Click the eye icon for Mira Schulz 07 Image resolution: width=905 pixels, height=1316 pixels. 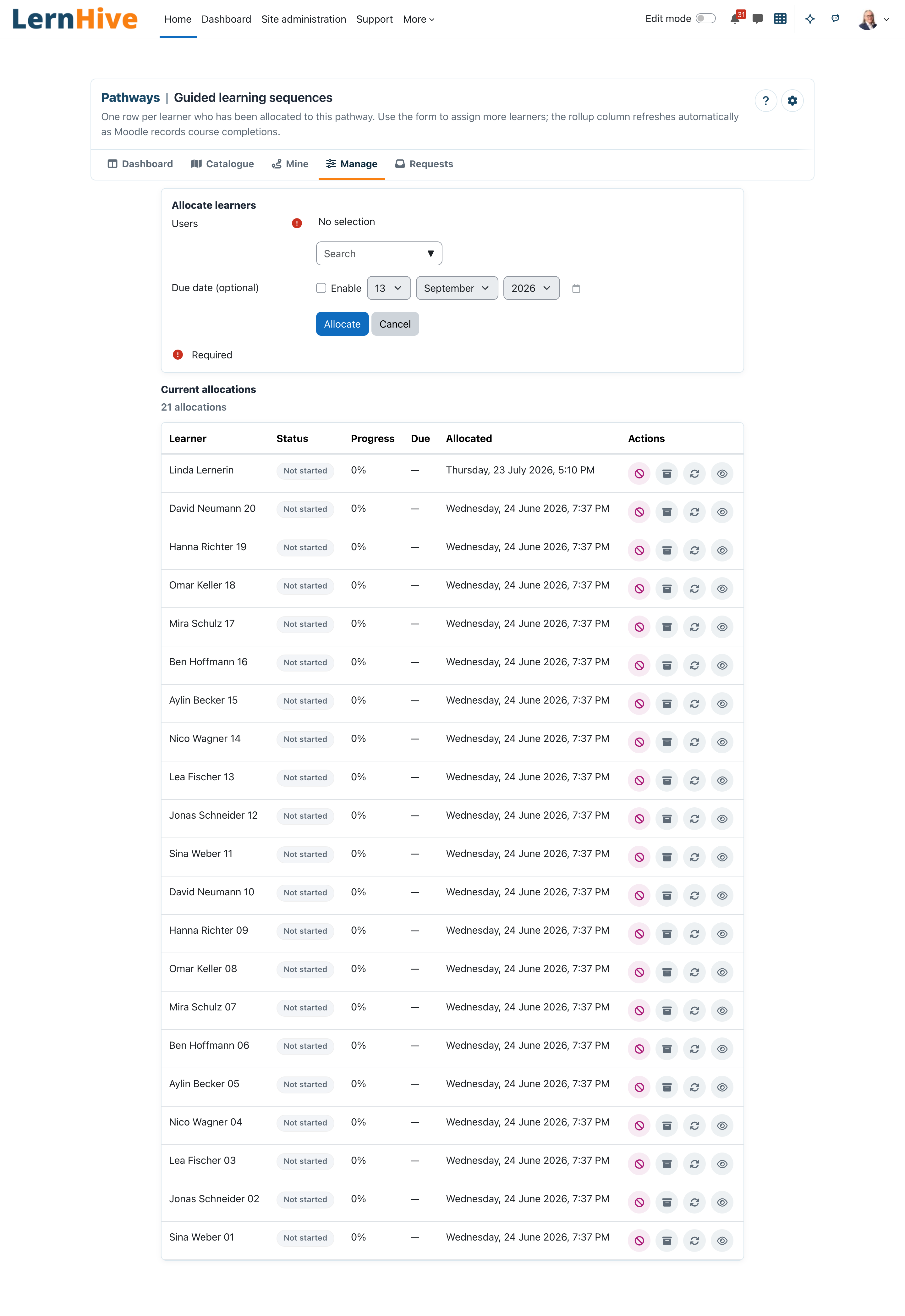[x=722, y=1010]
